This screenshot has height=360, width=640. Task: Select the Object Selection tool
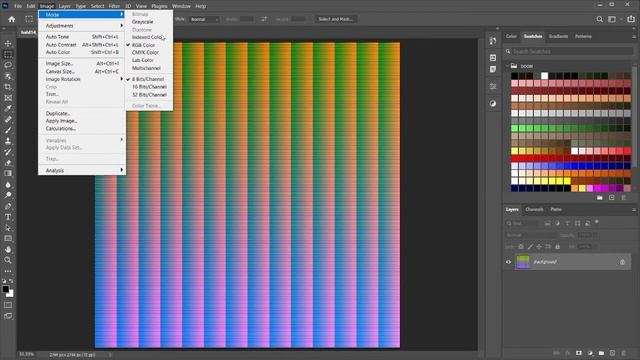click(8, 76)
